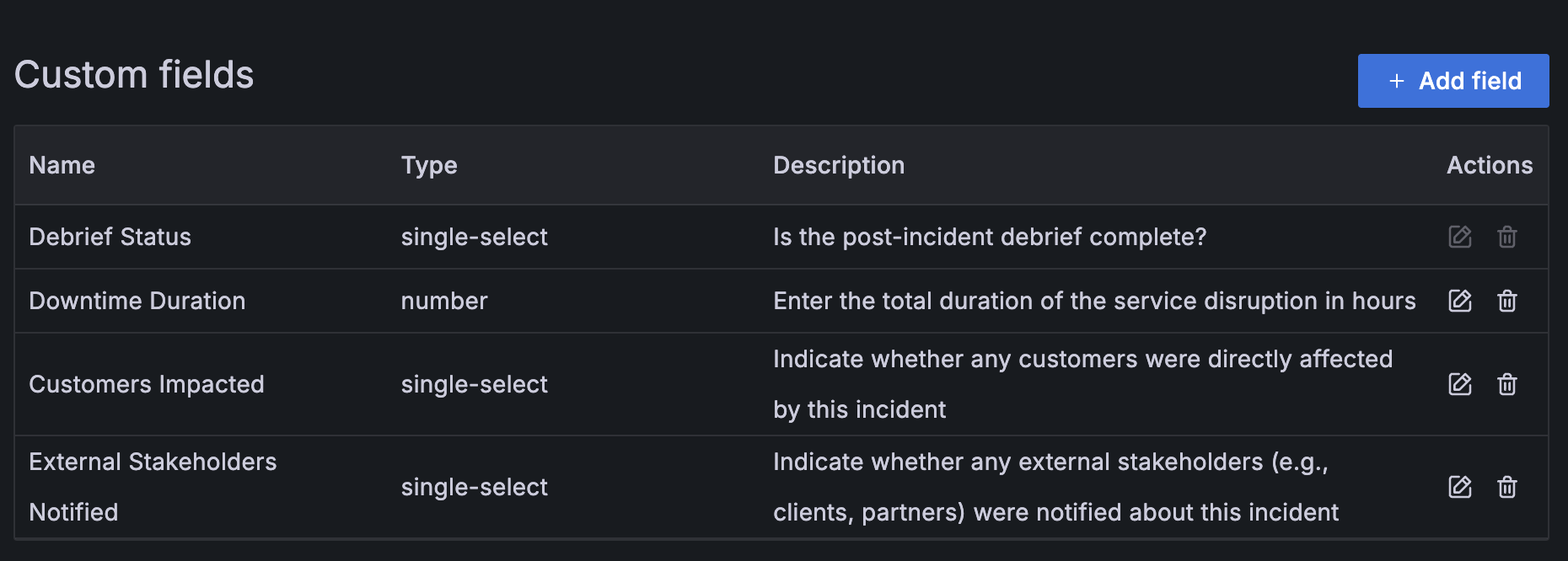
Task: Edit the External Stakeholders Notified field
Action: point(1459,487)
